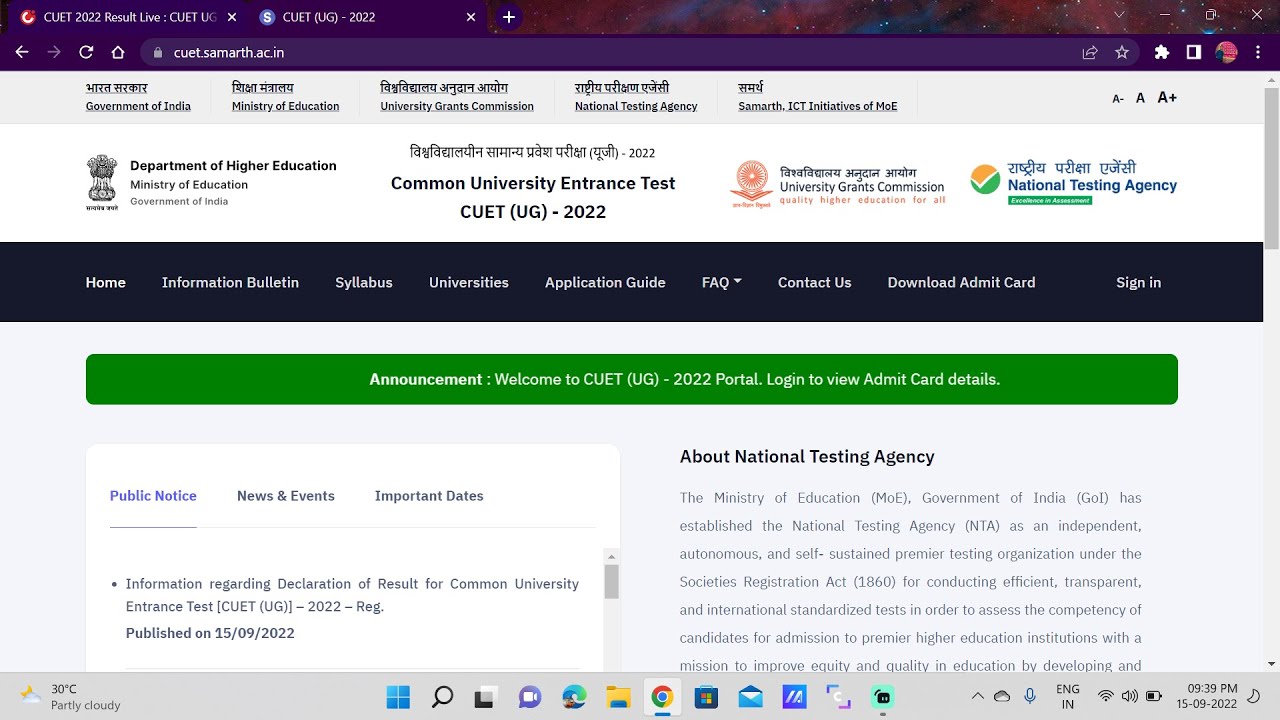Click Sign in

(x=1139, y=282)
